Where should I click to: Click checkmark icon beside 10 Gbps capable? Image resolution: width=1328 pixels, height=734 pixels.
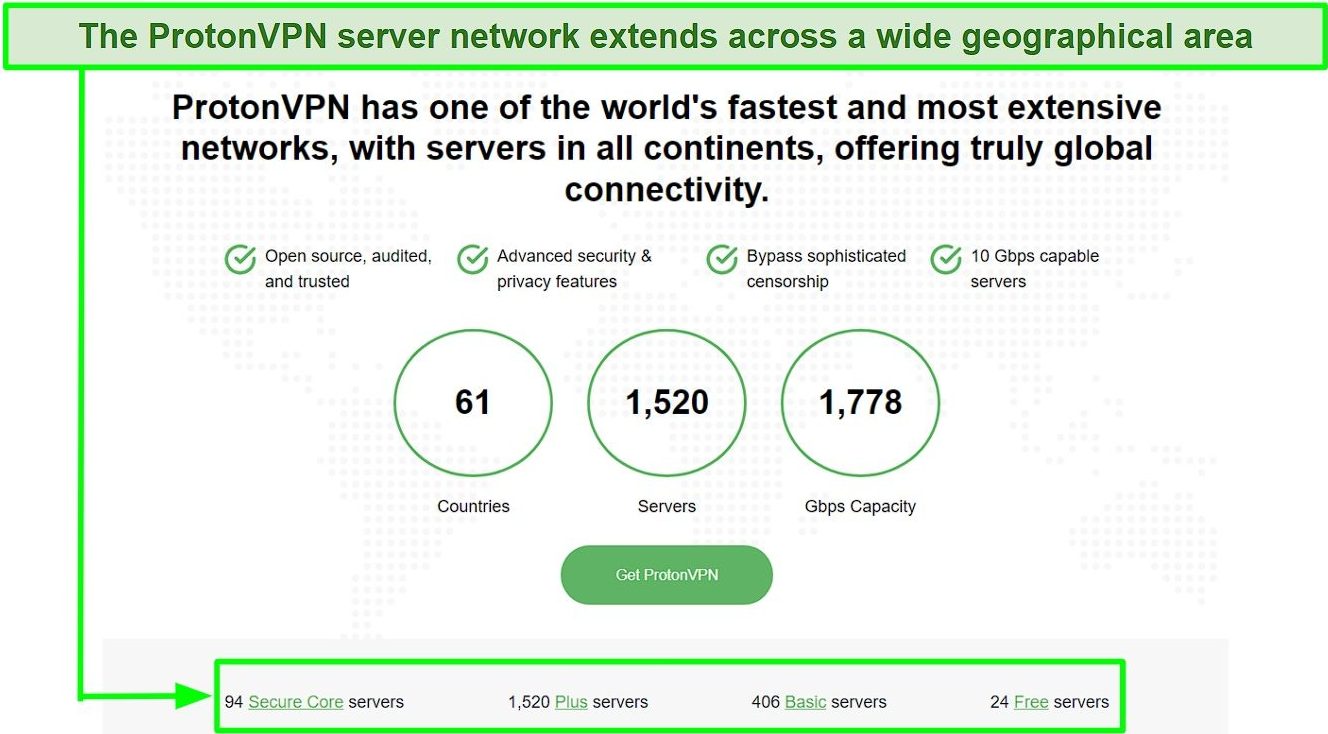pos(946,260)
